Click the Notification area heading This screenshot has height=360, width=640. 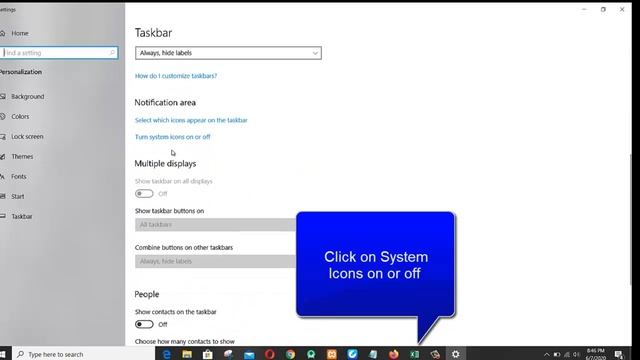(x=165, y=103)
